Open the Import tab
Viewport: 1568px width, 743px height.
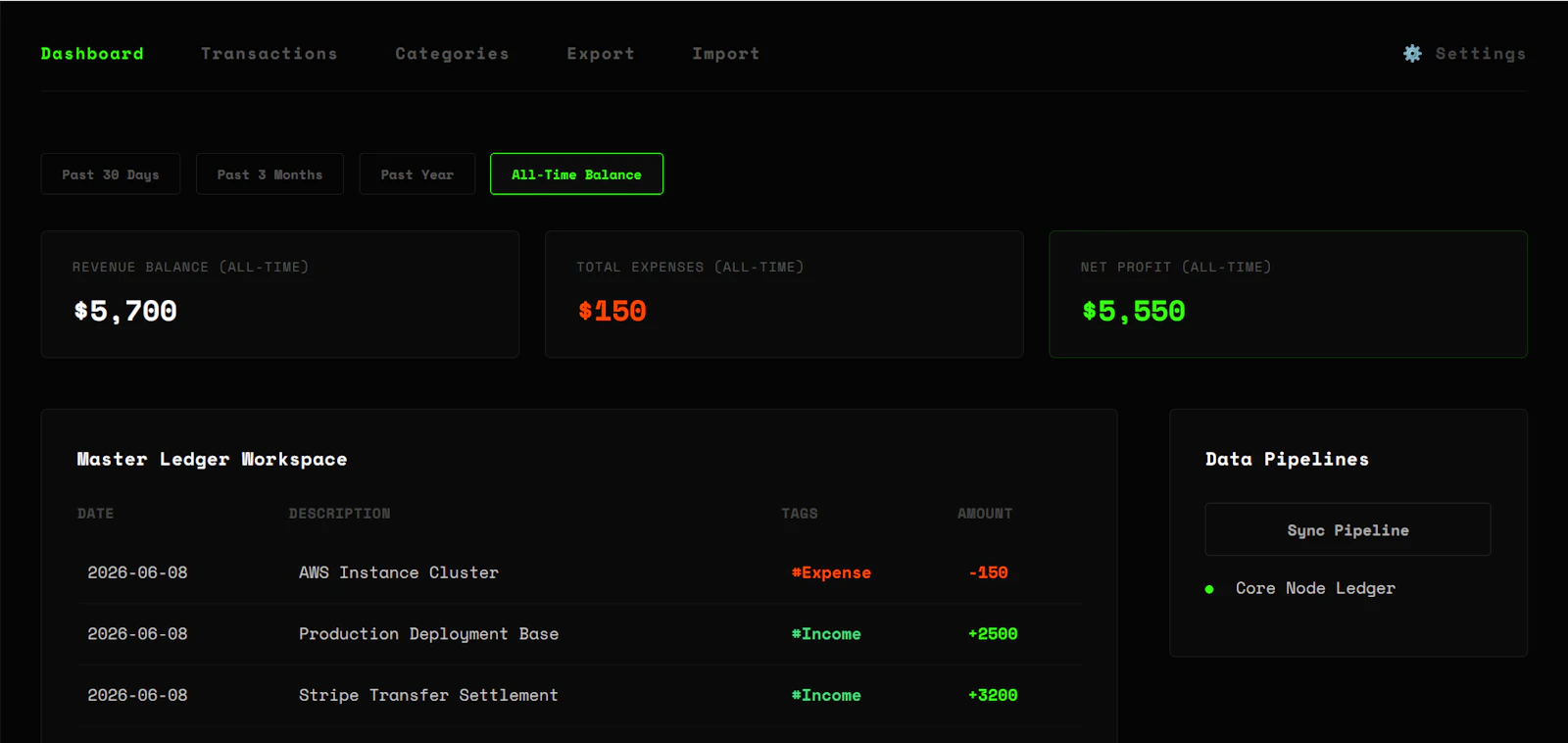pyautogui.click(x=726, y=54)
